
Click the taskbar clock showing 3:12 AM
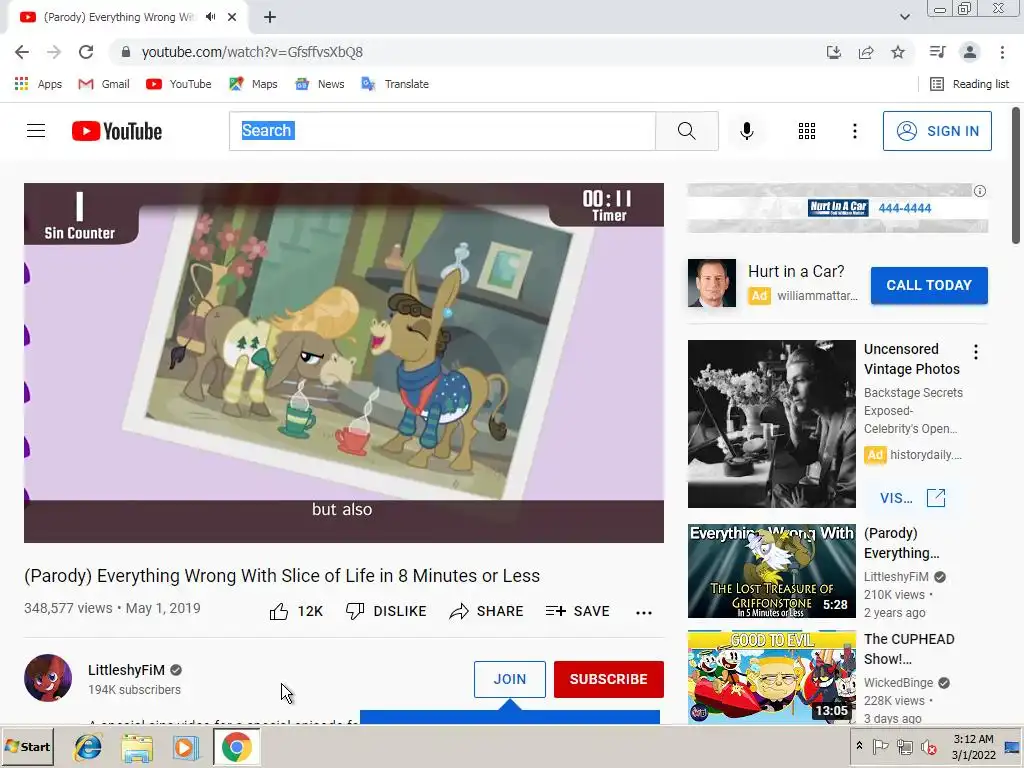tap(973, 746)
